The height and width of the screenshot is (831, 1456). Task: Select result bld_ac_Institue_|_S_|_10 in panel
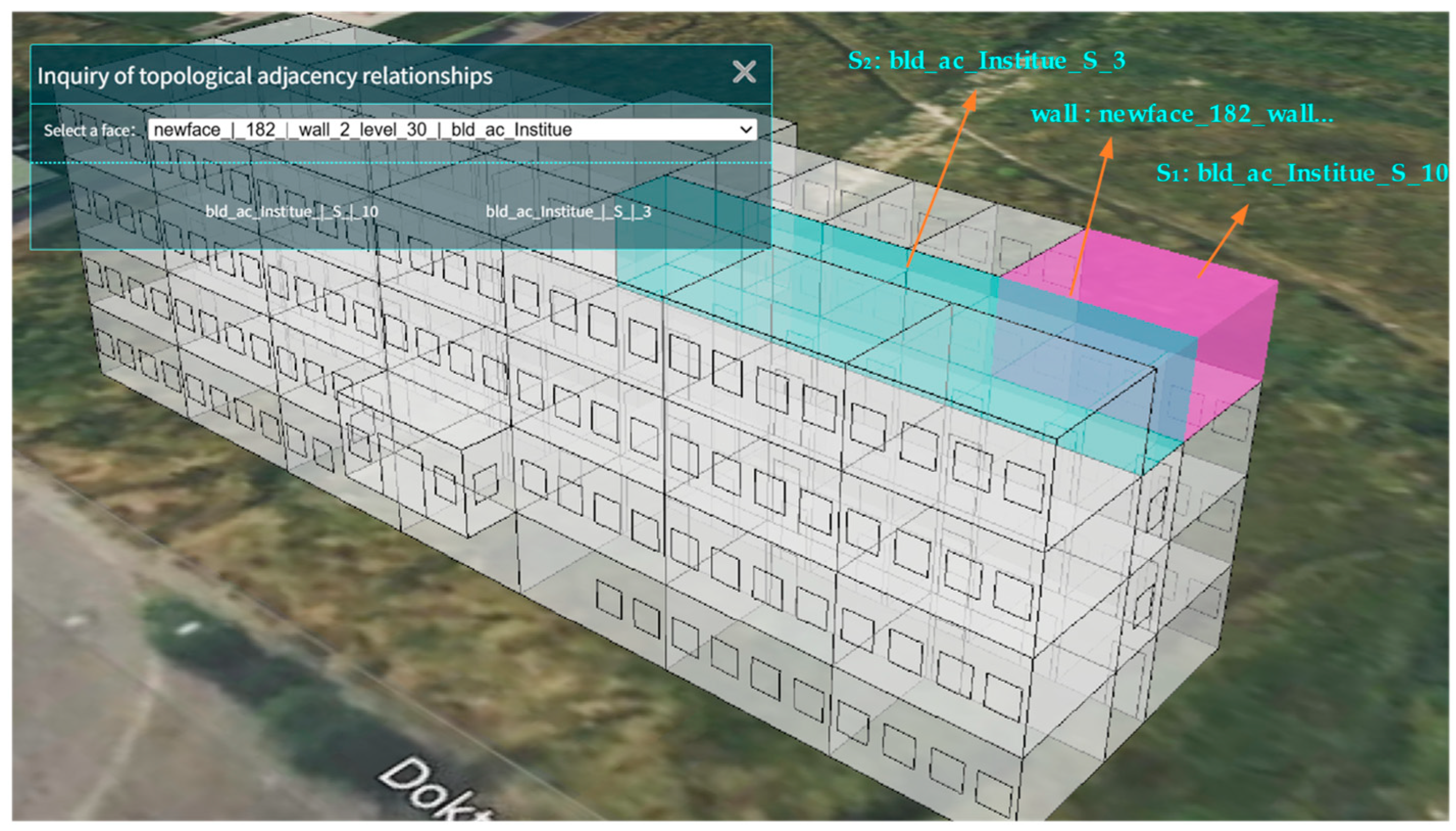(x=292, y=212)
